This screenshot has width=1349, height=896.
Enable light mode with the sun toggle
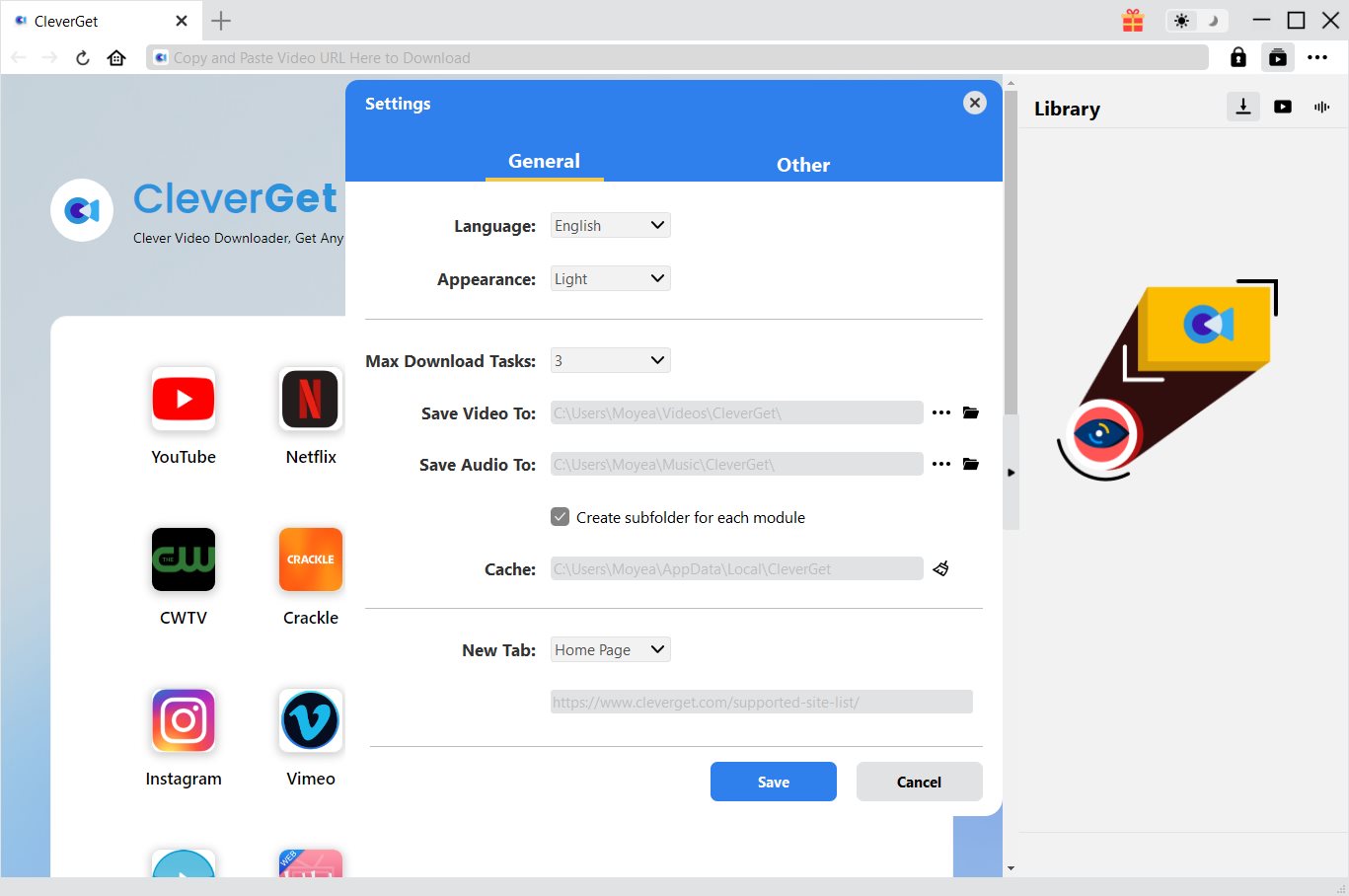coord(1182,20)
